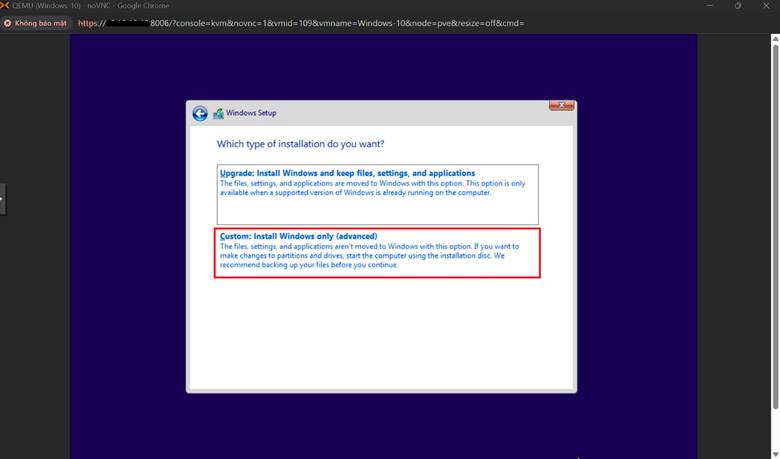
Task: Click the Proxmox icon in Chrome title bar
Action: [6, 6]
